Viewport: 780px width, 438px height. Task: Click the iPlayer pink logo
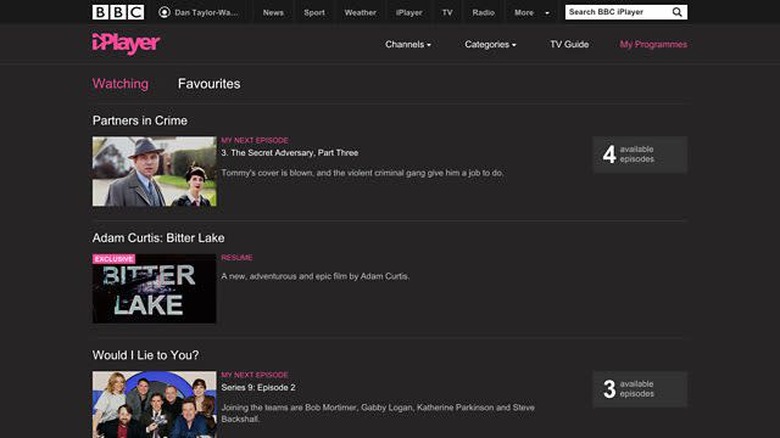pos(126,44)
